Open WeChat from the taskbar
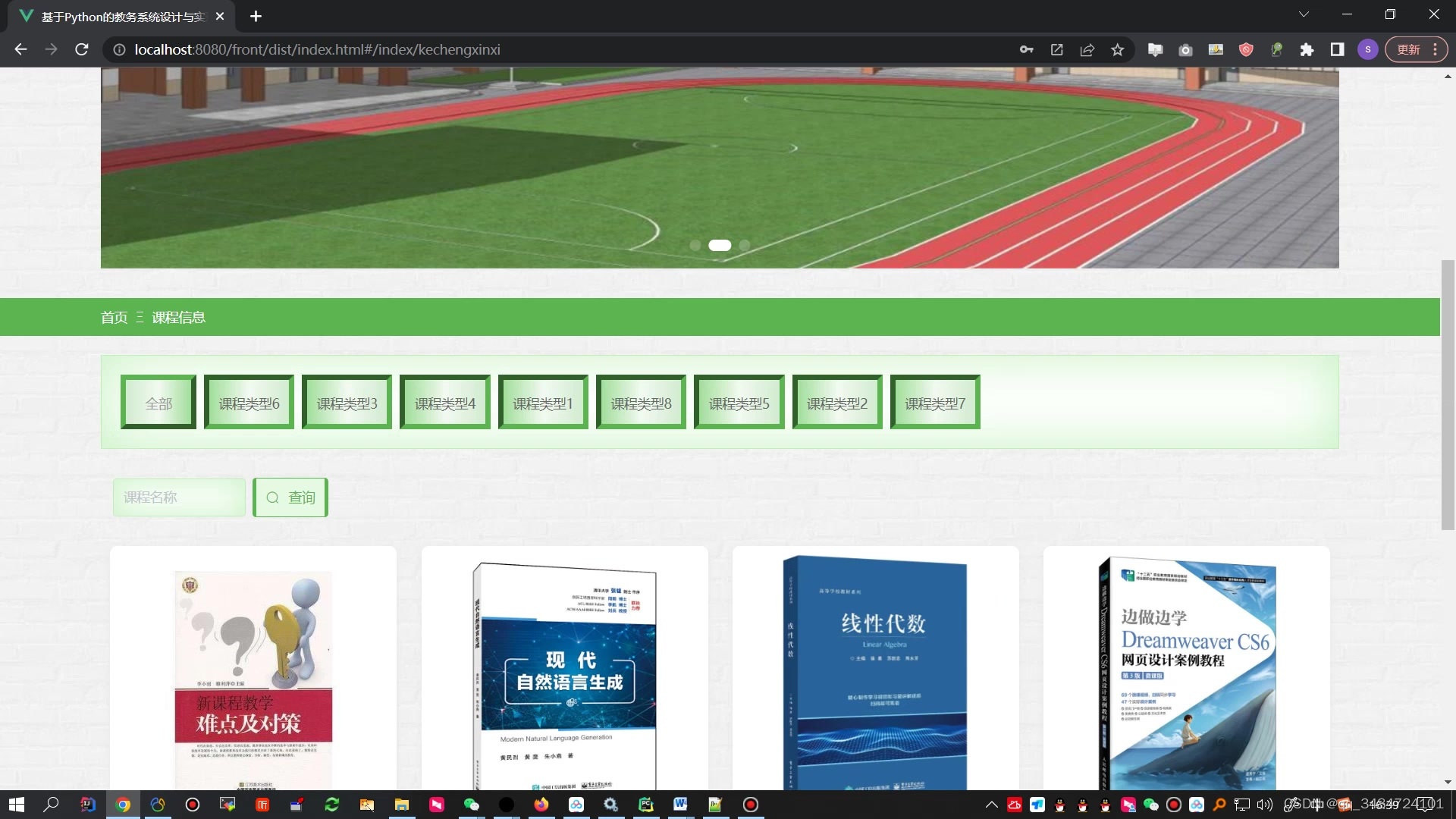 pyautogui.click(x=471, y=805)
